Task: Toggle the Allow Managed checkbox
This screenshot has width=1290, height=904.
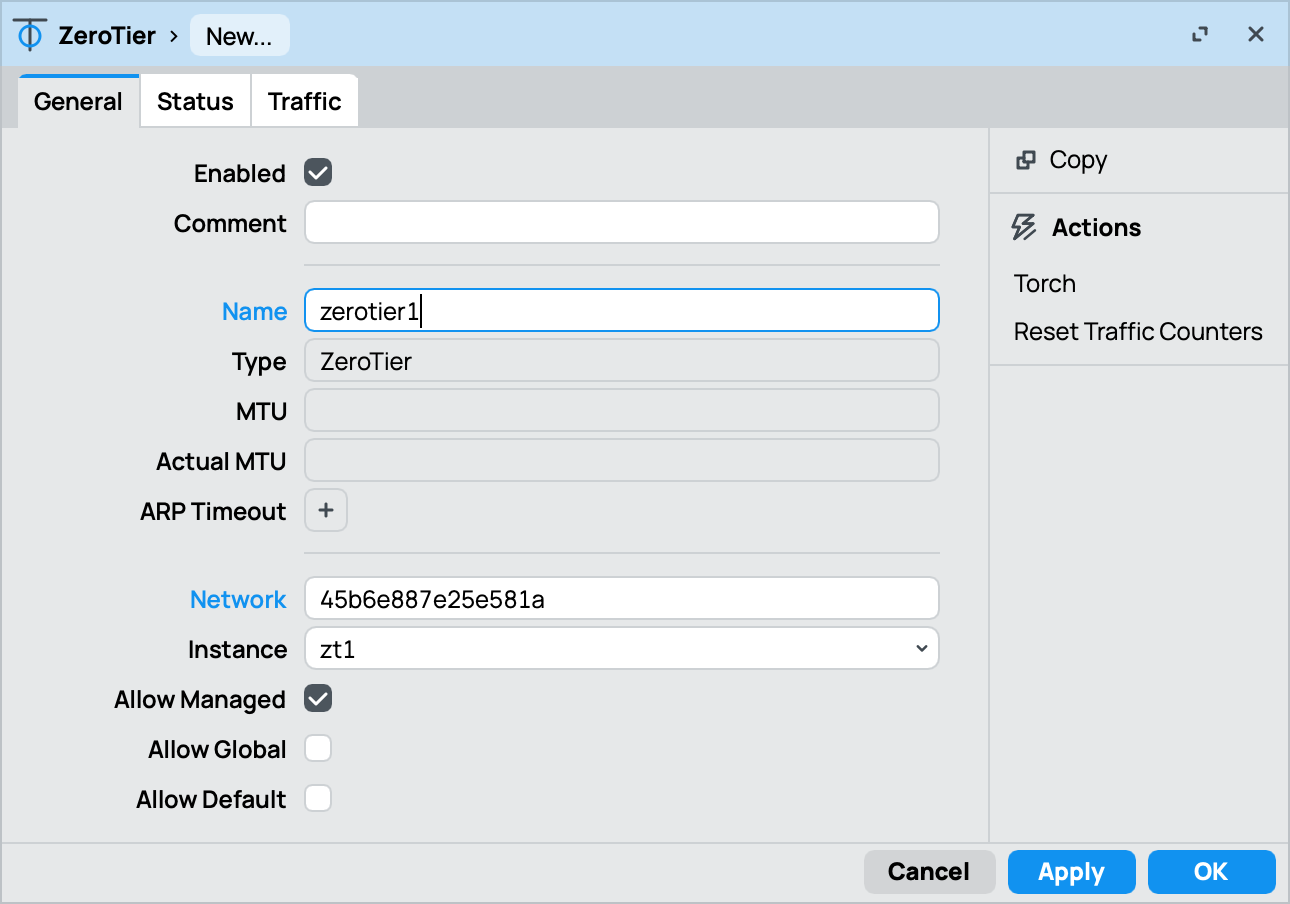Action: [318, 699]
